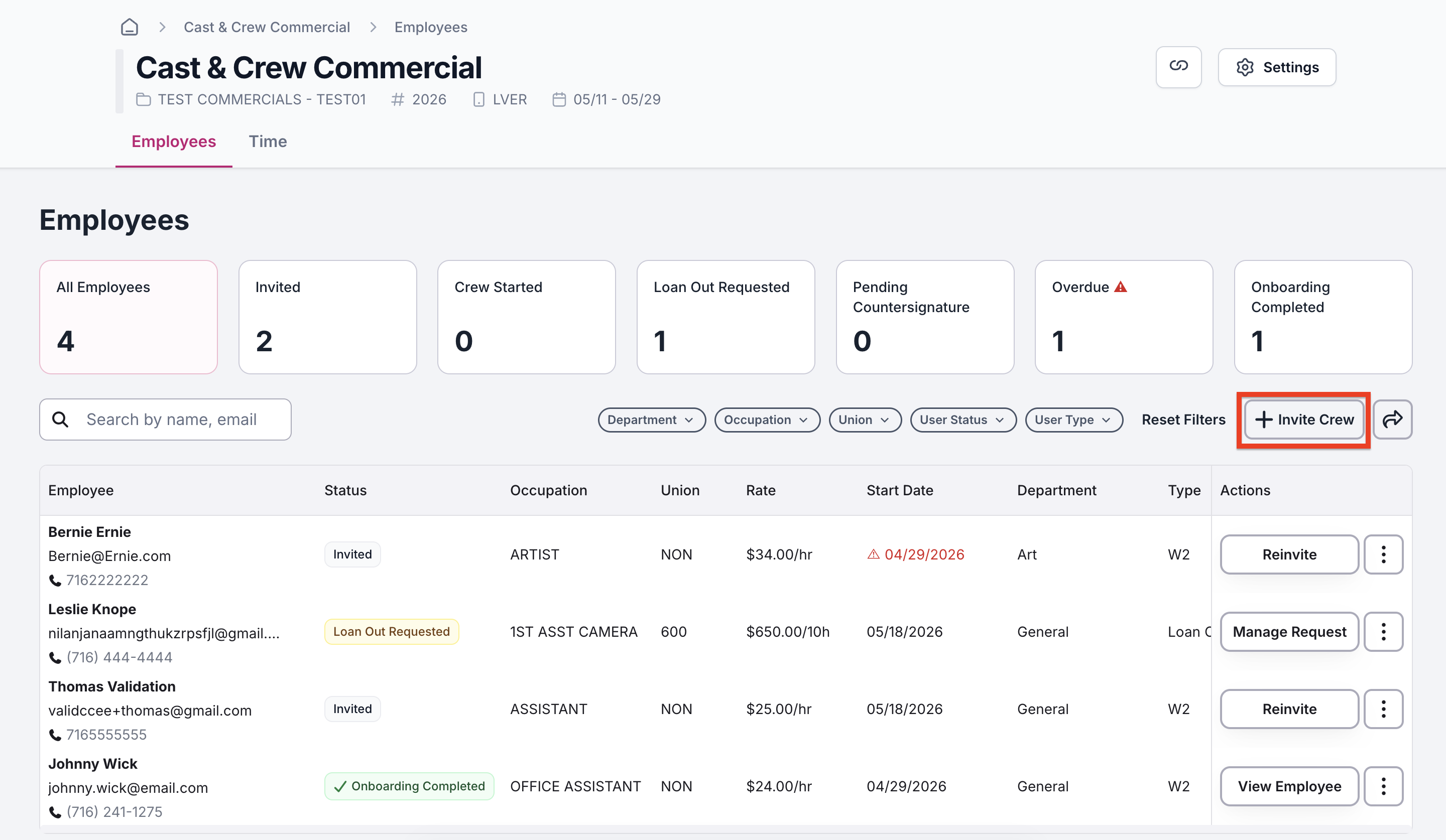The width and height of the screenshot is (1446, 840).
Task: Click the rate $650.00/10h
Action: pyautogui.click(x=788, y=631)
